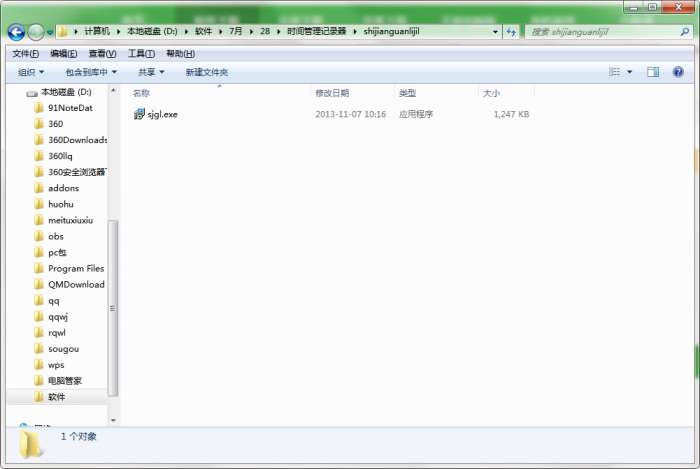Click the qqwj folder icon in sidebar
Screen dimensions: 700x469
[x=39, y=317]
